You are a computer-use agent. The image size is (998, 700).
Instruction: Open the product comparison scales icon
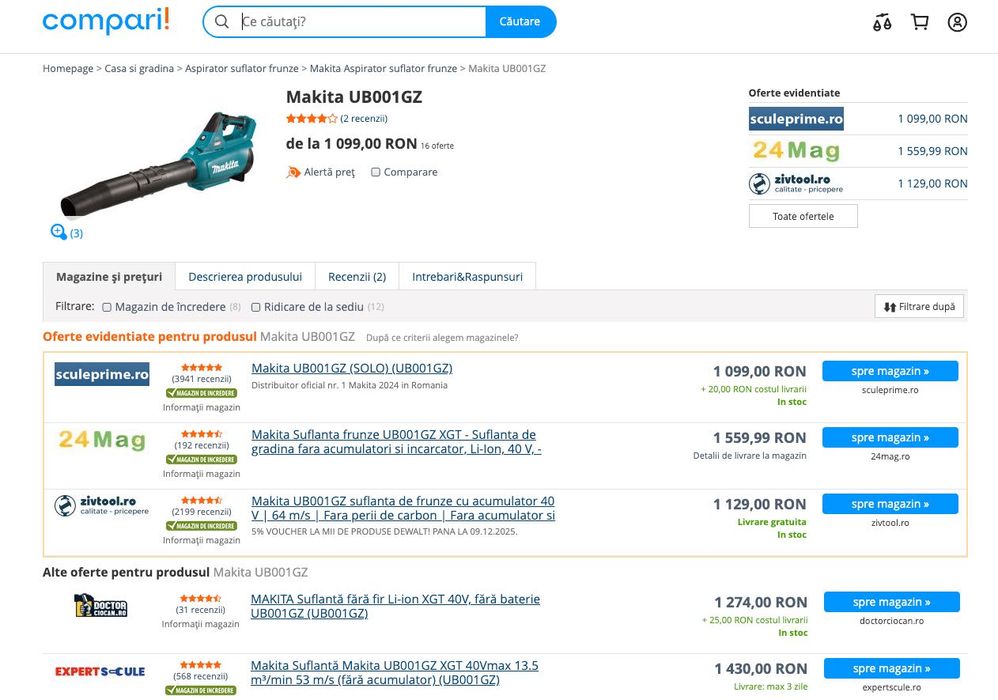coord(882,22)
